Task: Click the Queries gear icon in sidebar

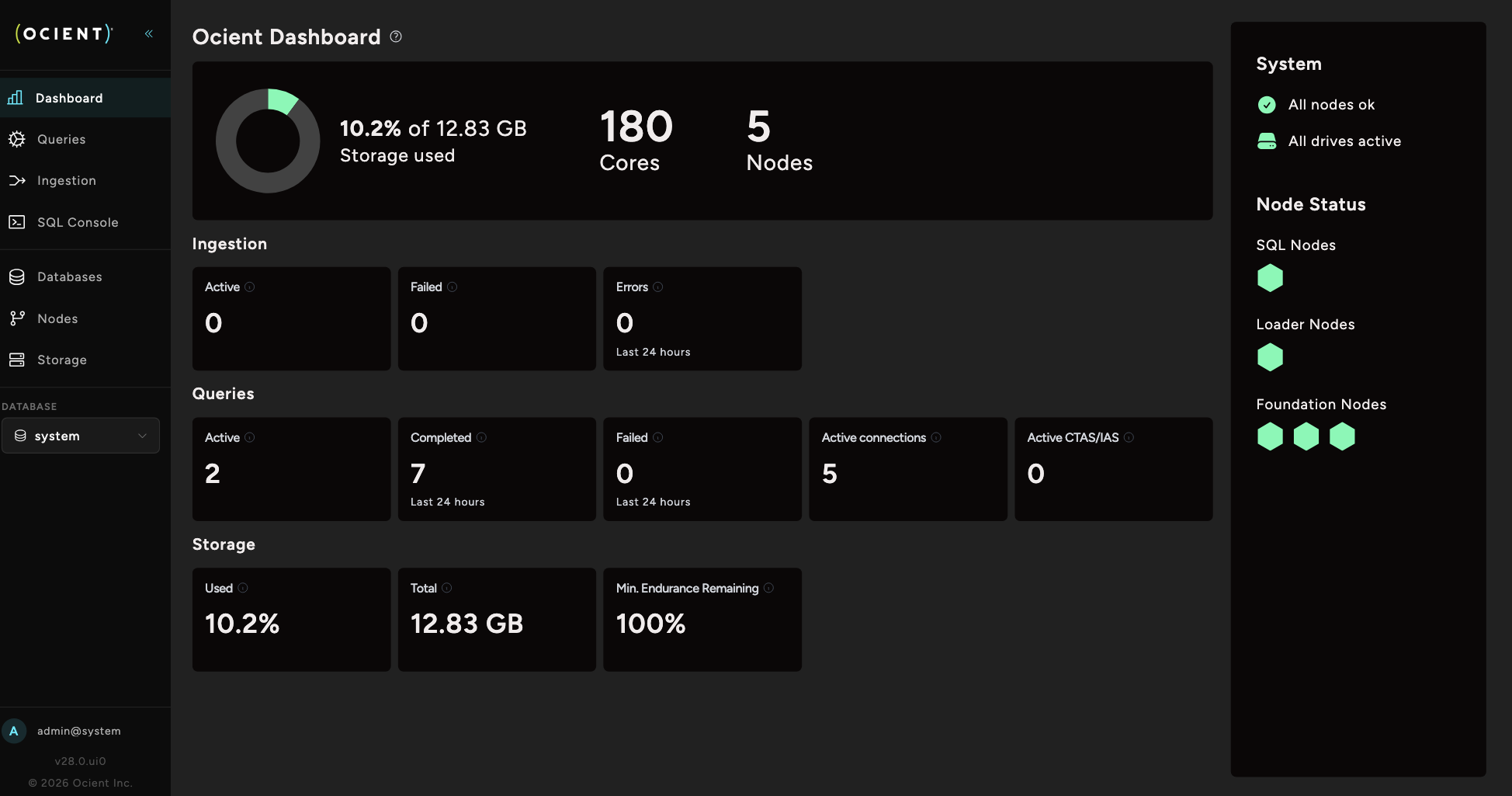Action: (x=17, y=139)
